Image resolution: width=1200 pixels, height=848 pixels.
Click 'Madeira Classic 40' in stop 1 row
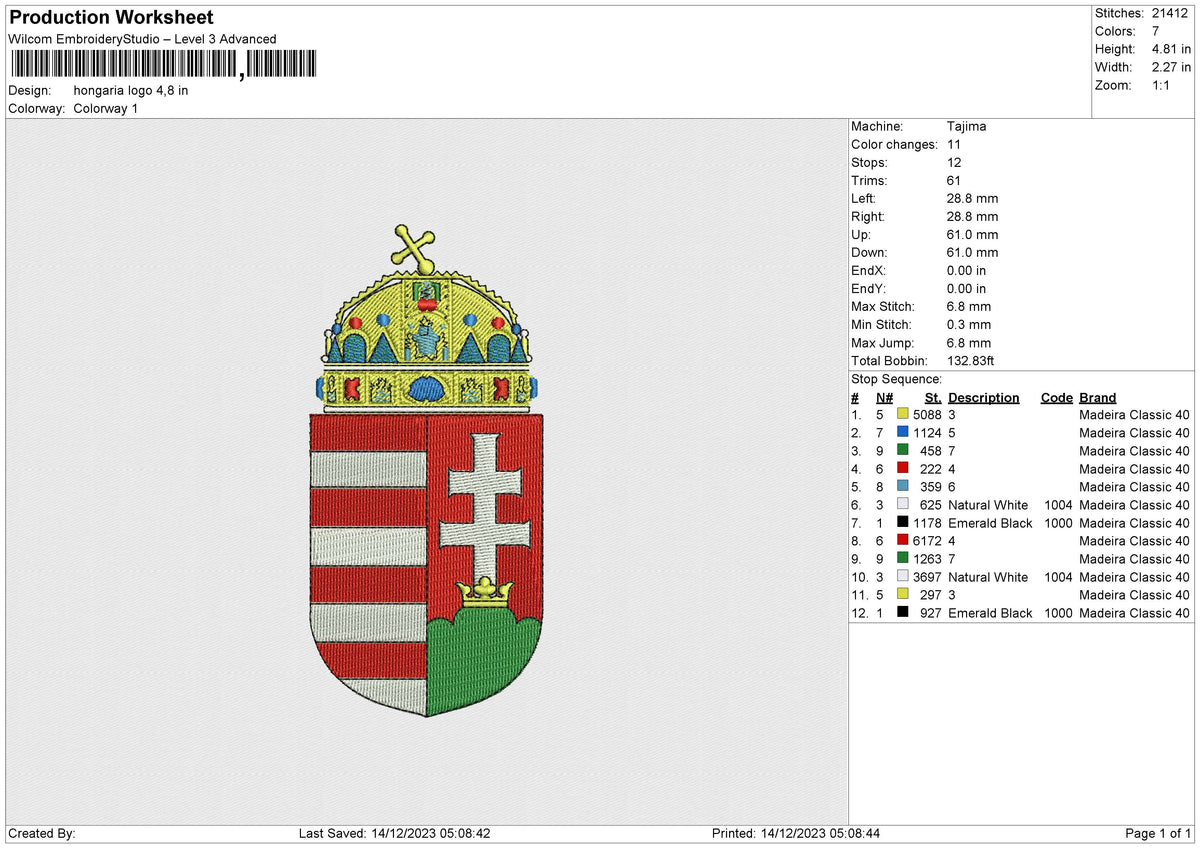[1134, 414]
